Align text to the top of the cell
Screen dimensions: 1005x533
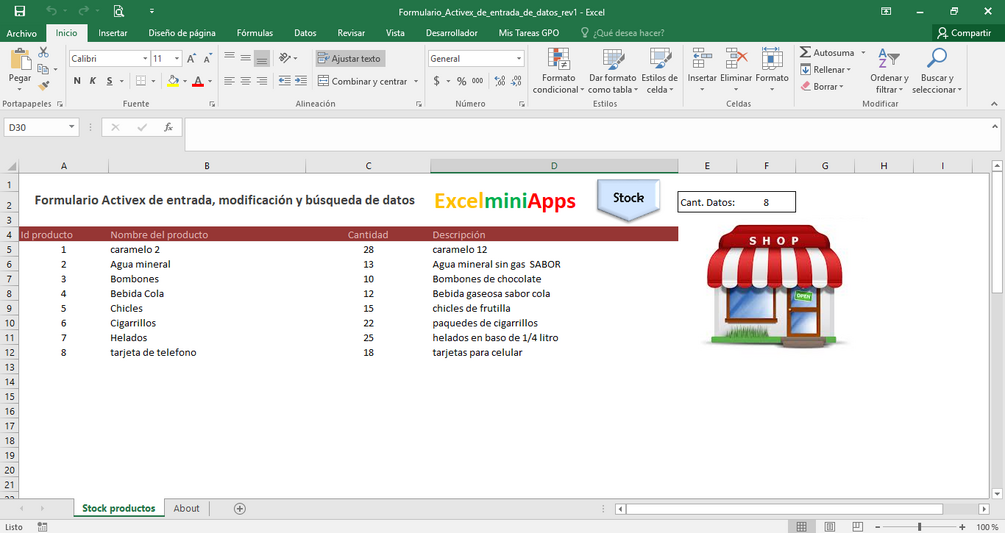(229, 58)
